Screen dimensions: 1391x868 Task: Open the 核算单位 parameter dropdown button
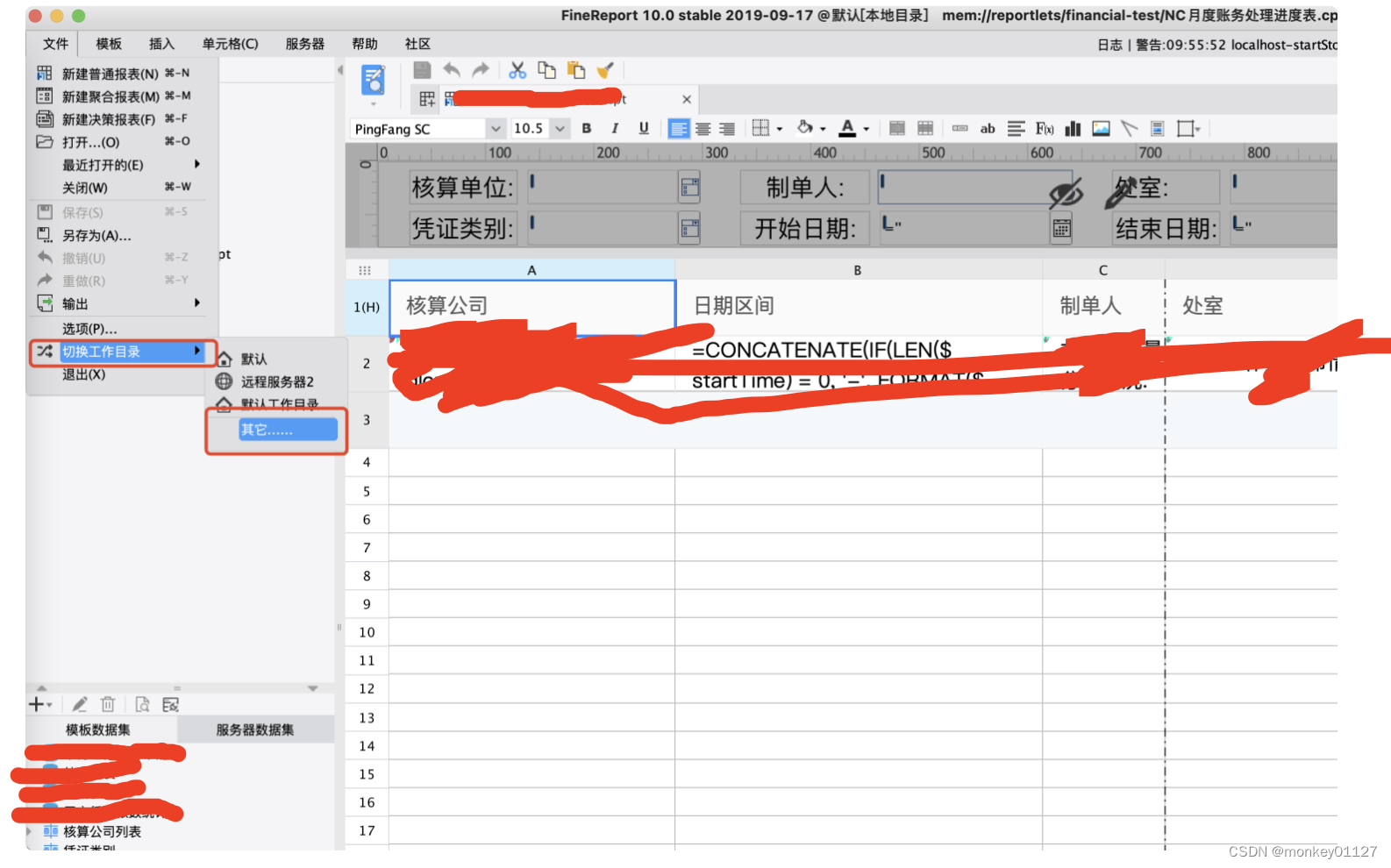(689, 187)
